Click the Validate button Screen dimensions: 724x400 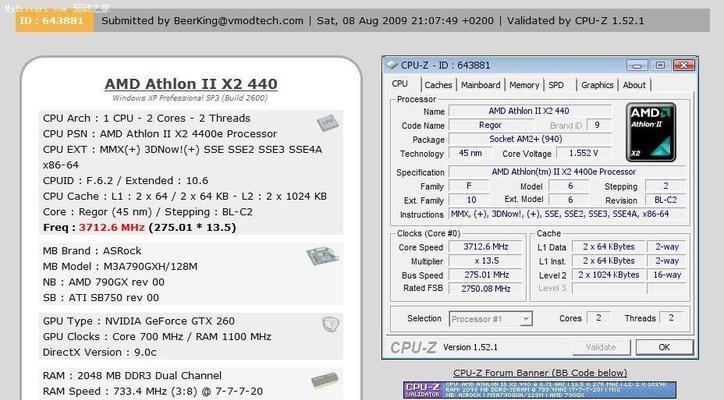(x=601, y=347)
